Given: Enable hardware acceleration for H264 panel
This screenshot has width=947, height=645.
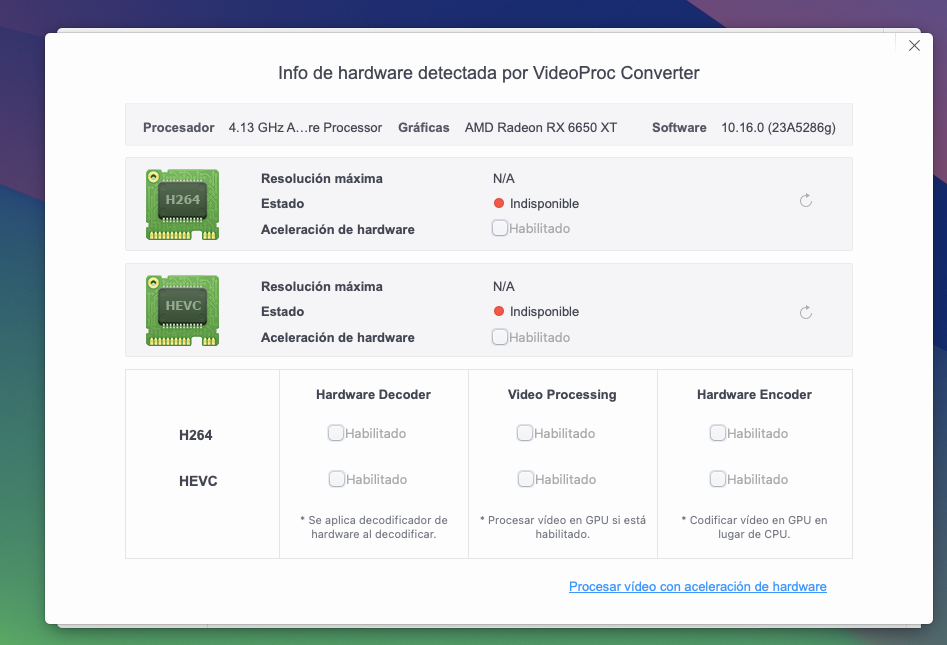Looking at the screenshot, I should click(x=499, y=228).
